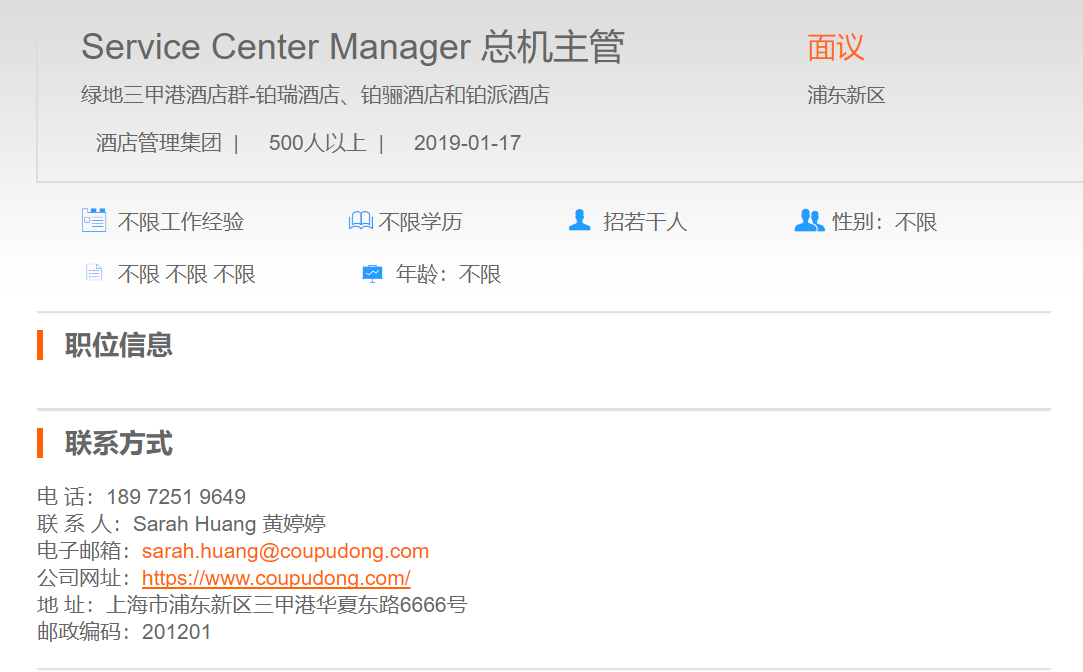Open sarah.huang@coupudong.com email link
1083x672 pixels.
285,551
